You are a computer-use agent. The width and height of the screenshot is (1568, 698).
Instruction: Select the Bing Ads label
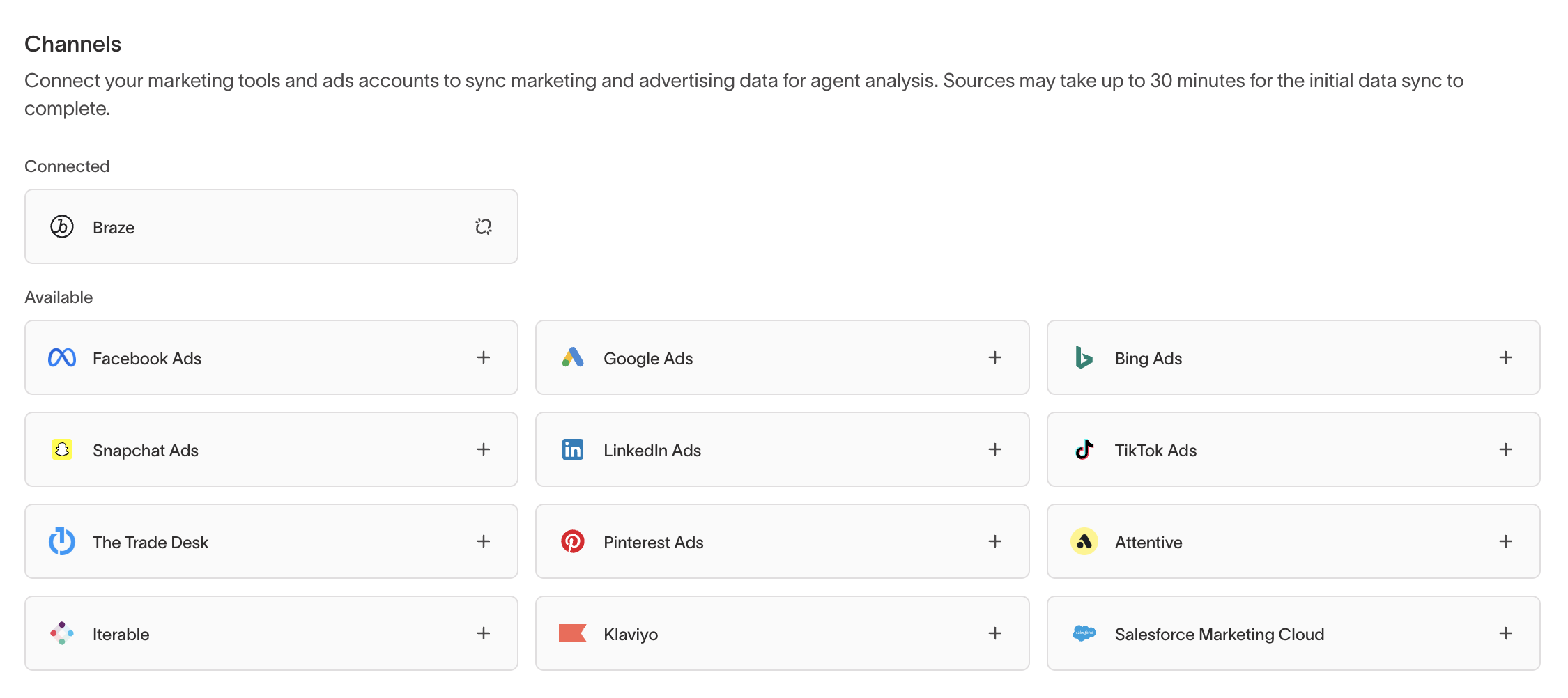(x=1148, y=359)
